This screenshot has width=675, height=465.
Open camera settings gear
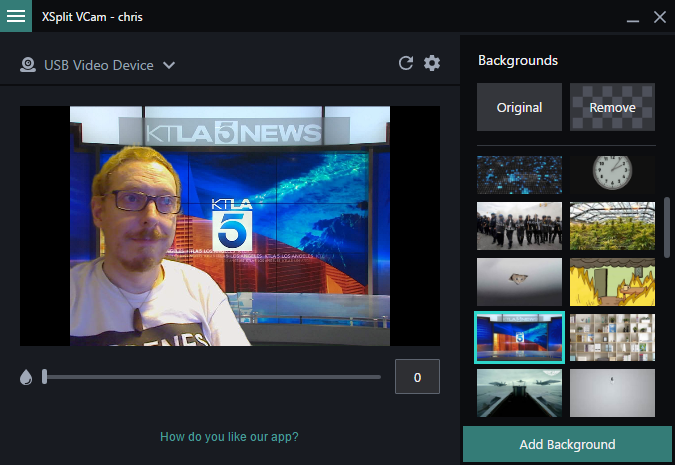[x=432, y=63]
